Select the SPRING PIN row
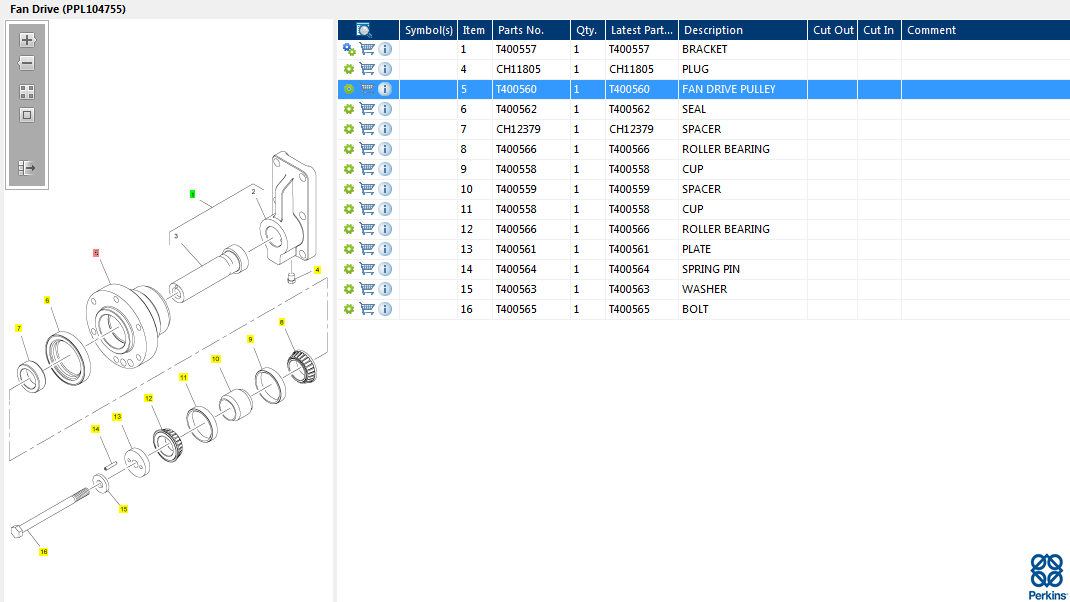Viewport: 1070px width, 602px height. point(710,269)
